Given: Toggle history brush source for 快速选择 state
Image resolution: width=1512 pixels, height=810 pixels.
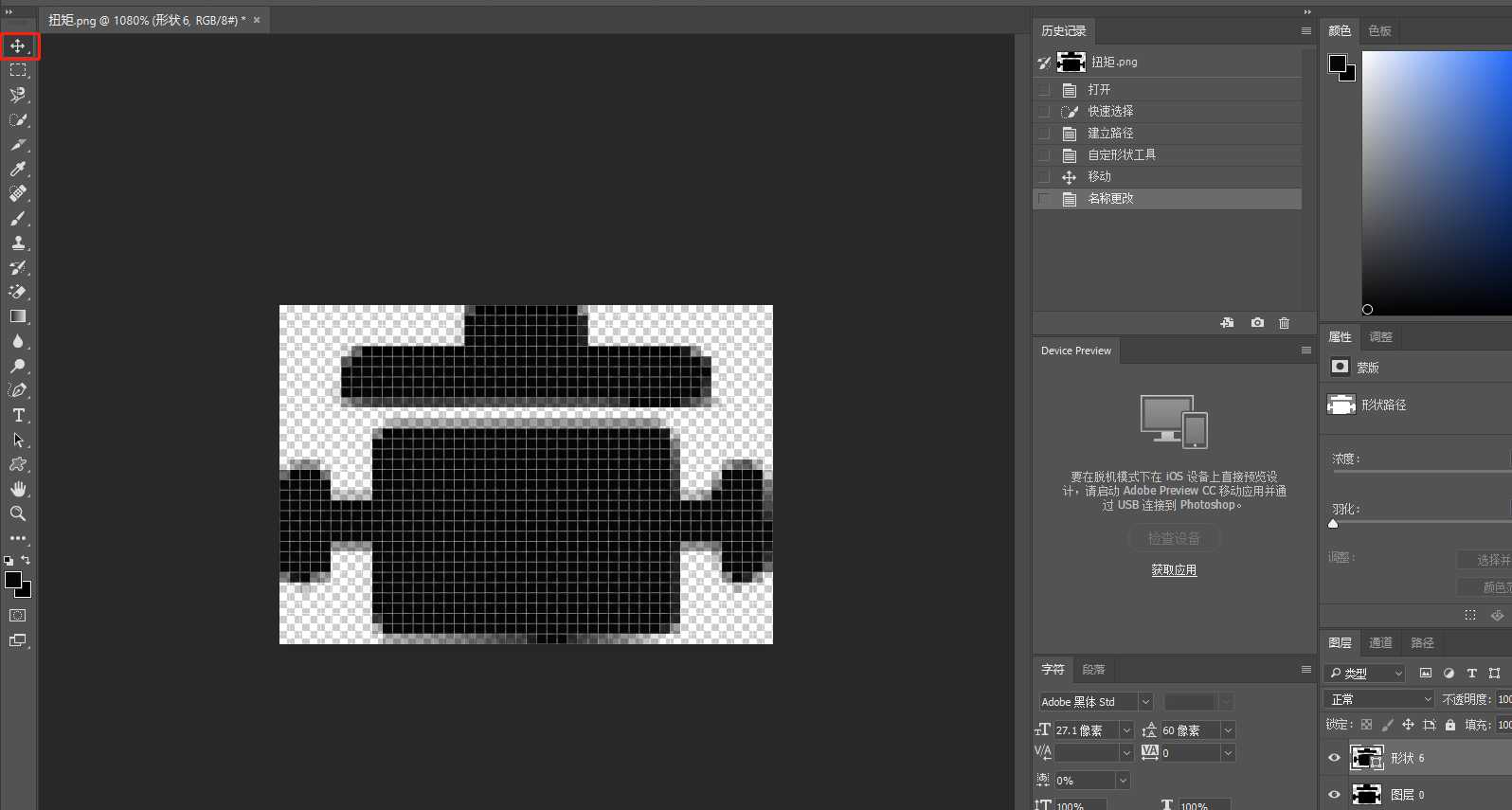Looking at the screenshot, I should click(x=1044, y=112).
